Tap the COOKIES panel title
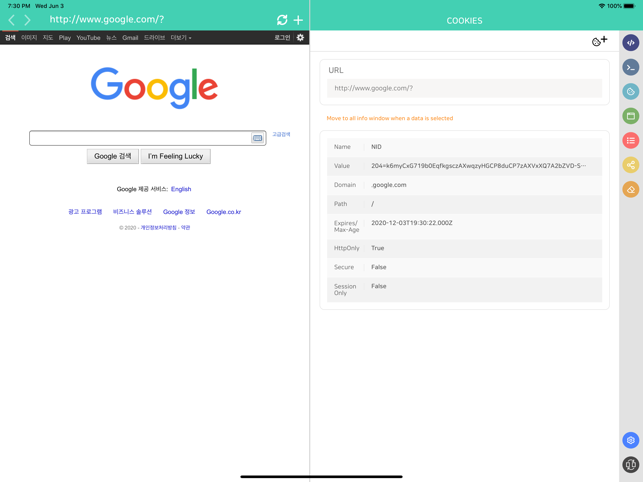Image resolution: width=643 pixels, height=482 pixels. pyautogui.click(x=464, y=21)
